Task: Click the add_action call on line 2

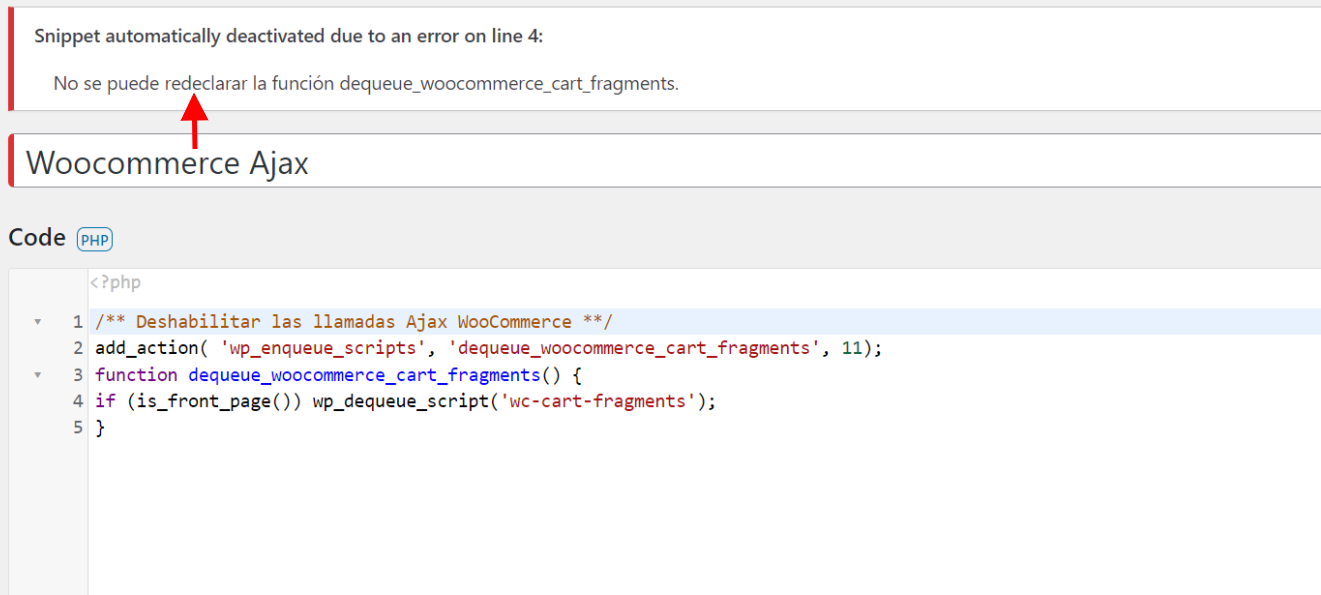Action: tap(148, 349)
